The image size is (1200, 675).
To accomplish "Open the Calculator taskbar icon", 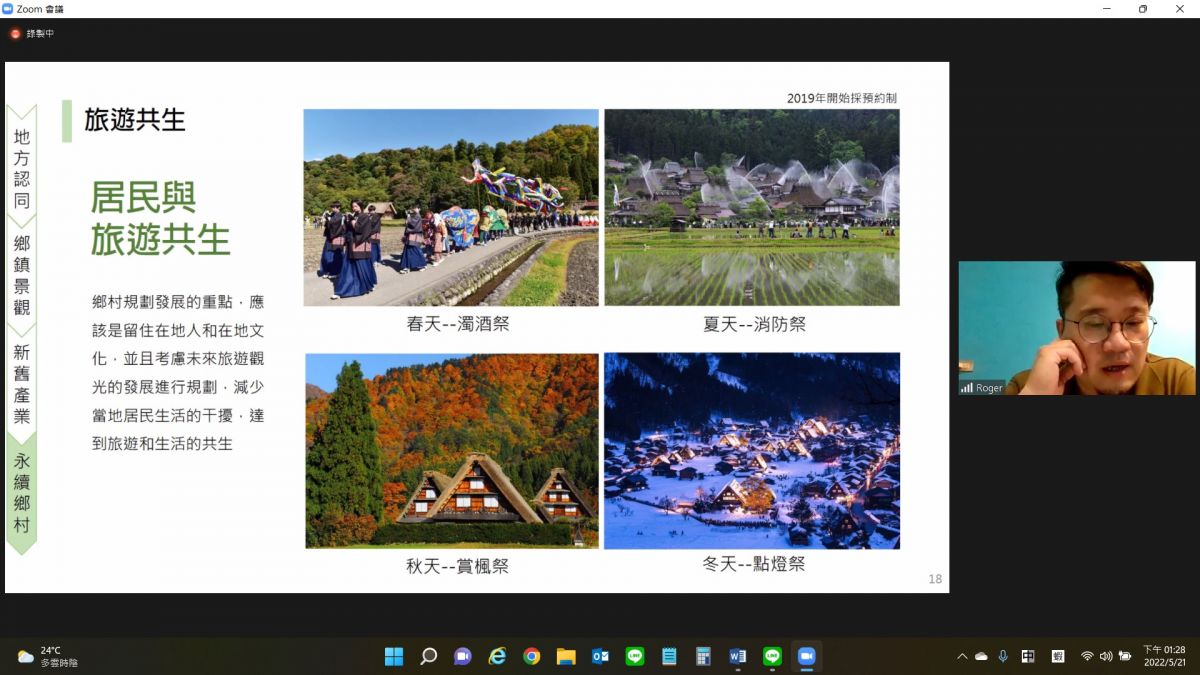I will (x=704, y=656).
